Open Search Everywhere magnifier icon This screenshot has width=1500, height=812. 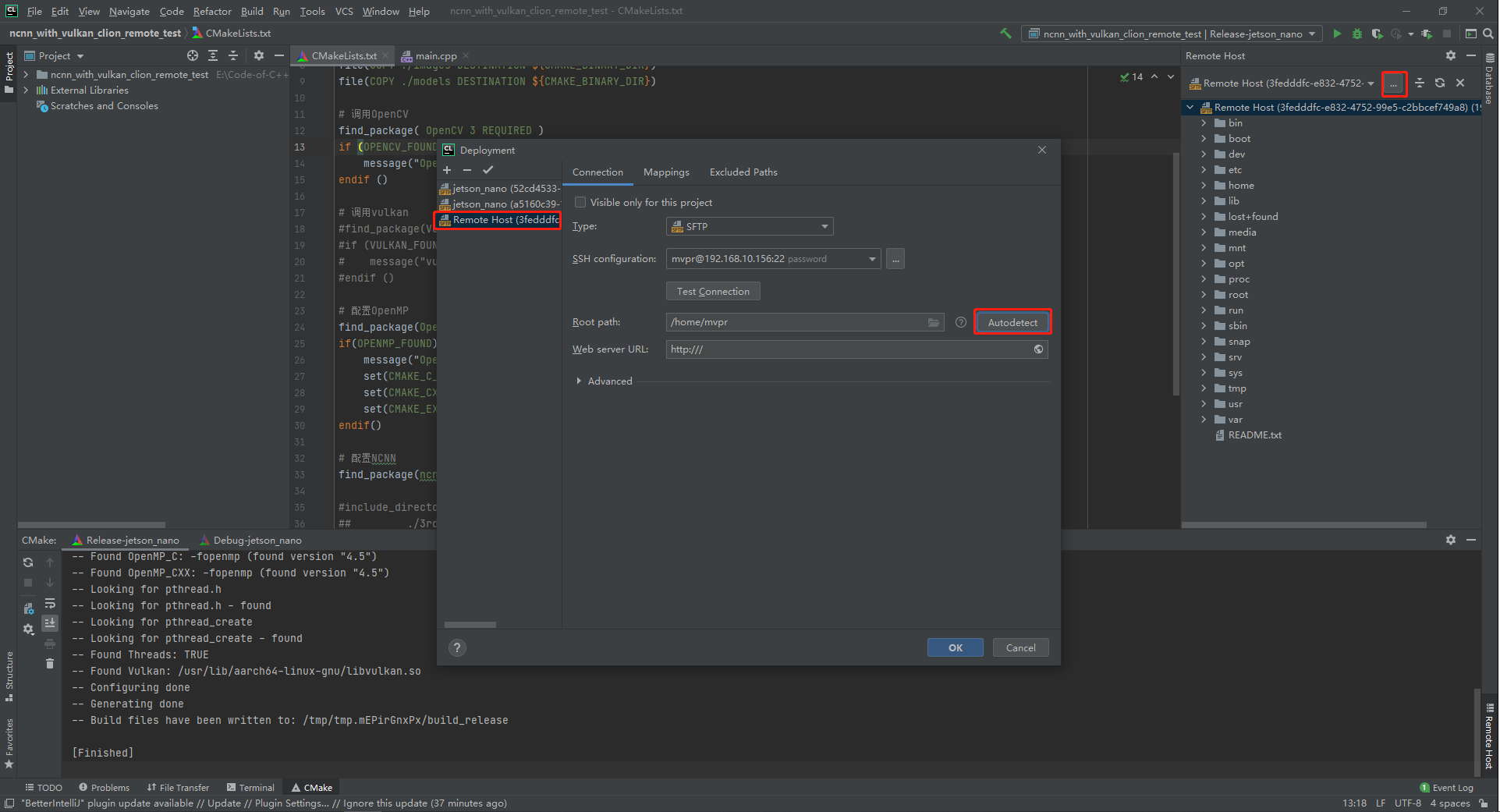coord(1488,34)
